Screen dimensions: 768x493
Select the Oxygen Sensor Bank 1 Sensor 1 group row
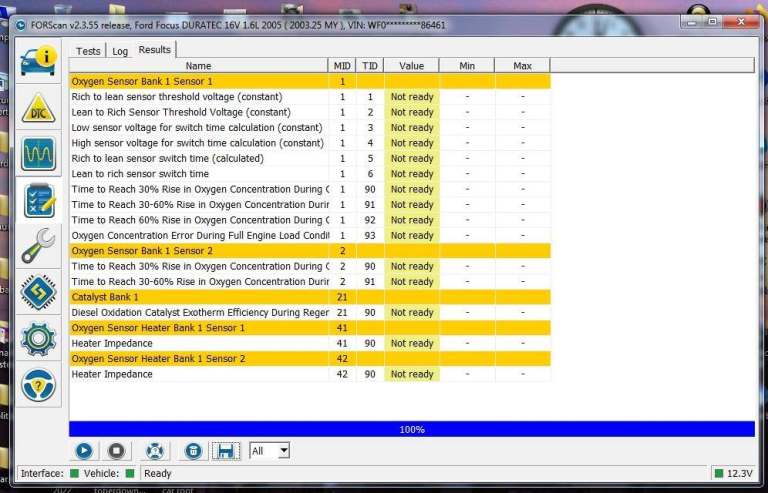310,81
